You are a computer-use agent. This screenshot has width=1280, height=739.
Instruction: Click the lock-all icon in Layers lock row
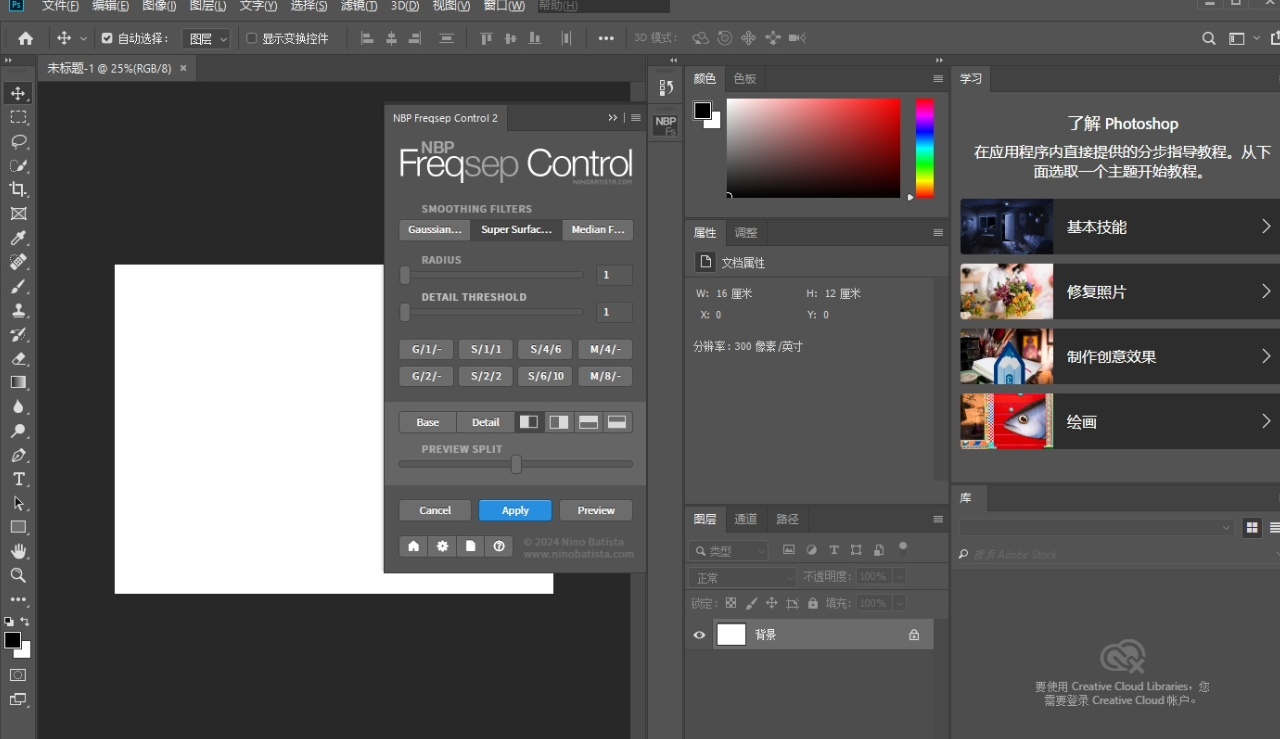coord(813,603)
